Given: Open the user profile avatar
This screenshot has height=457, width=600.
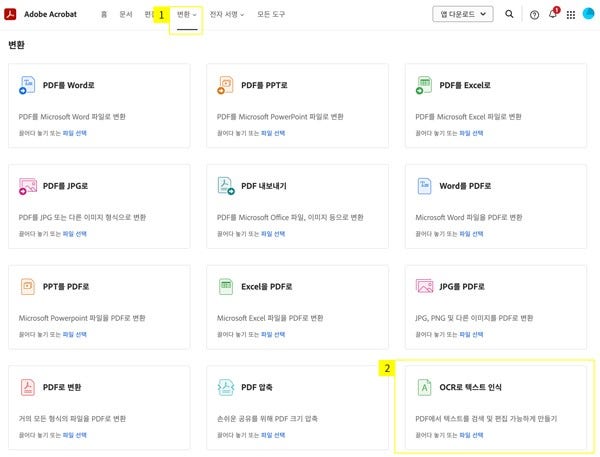Looking at the screenshot, I should coord(588,15).
